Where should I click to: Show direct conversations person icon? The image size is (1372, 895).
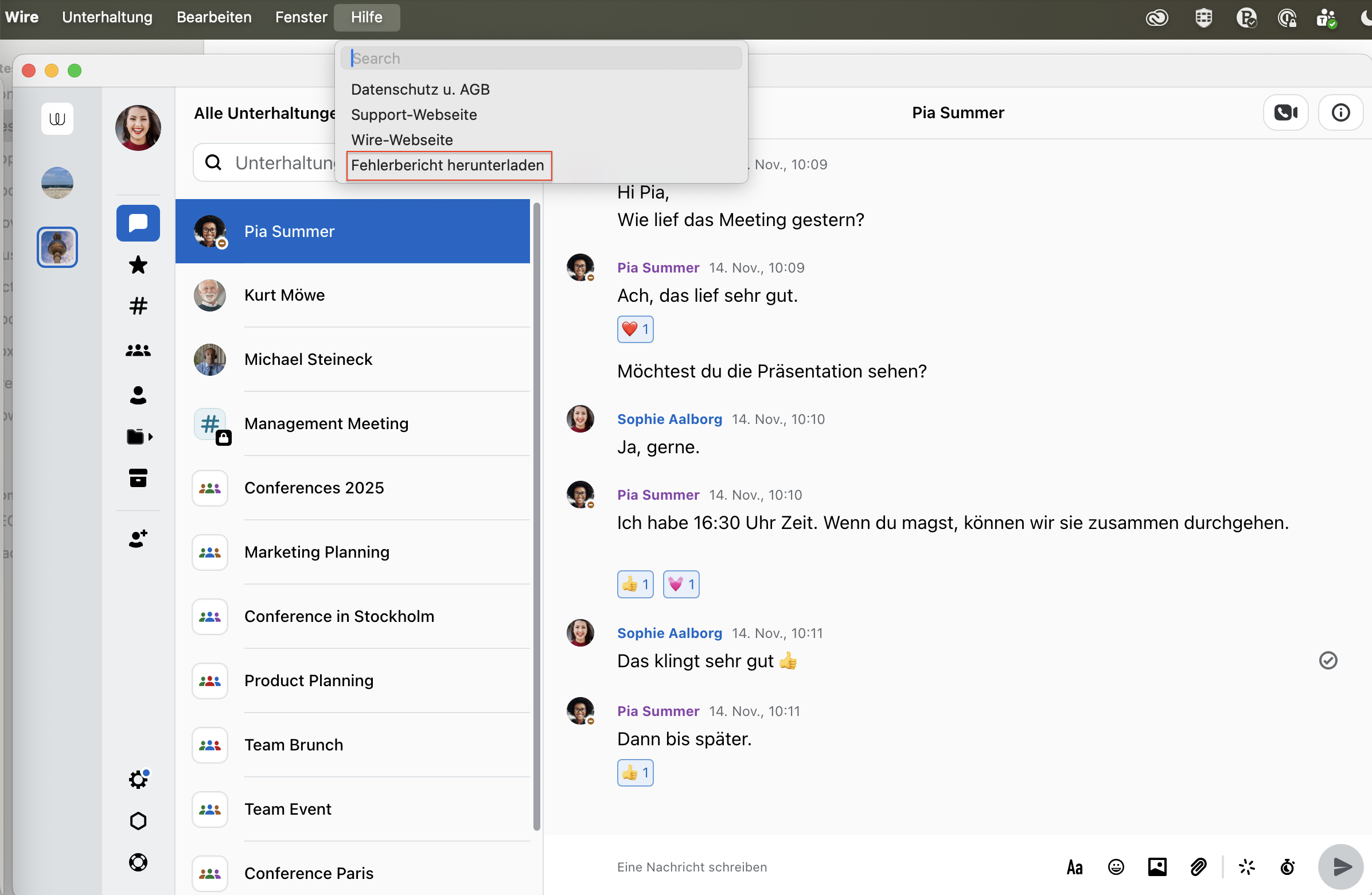[138, 395]
